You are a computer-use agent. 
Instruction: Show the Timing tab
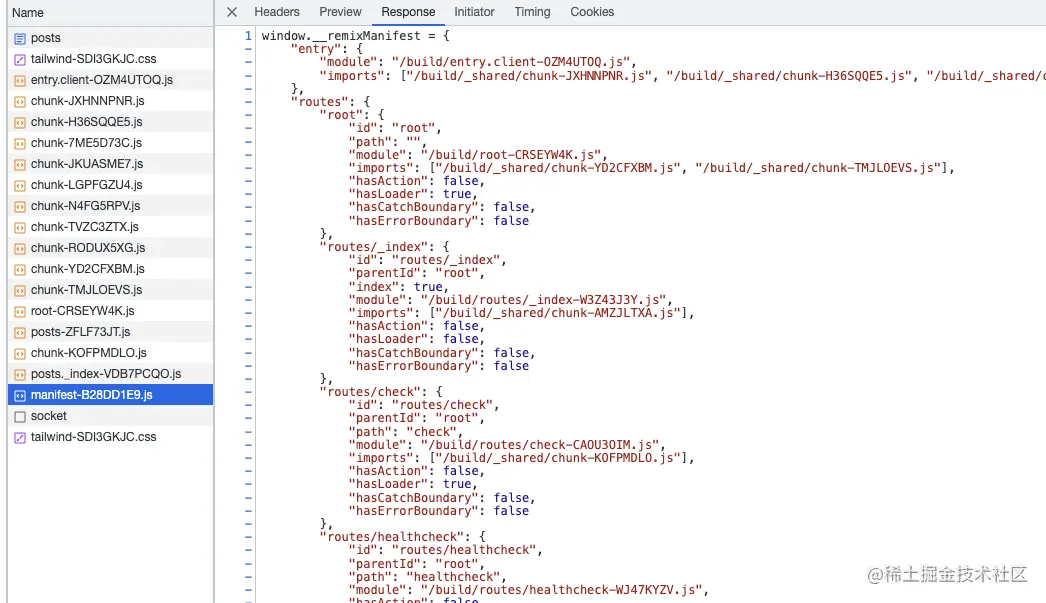532,12
